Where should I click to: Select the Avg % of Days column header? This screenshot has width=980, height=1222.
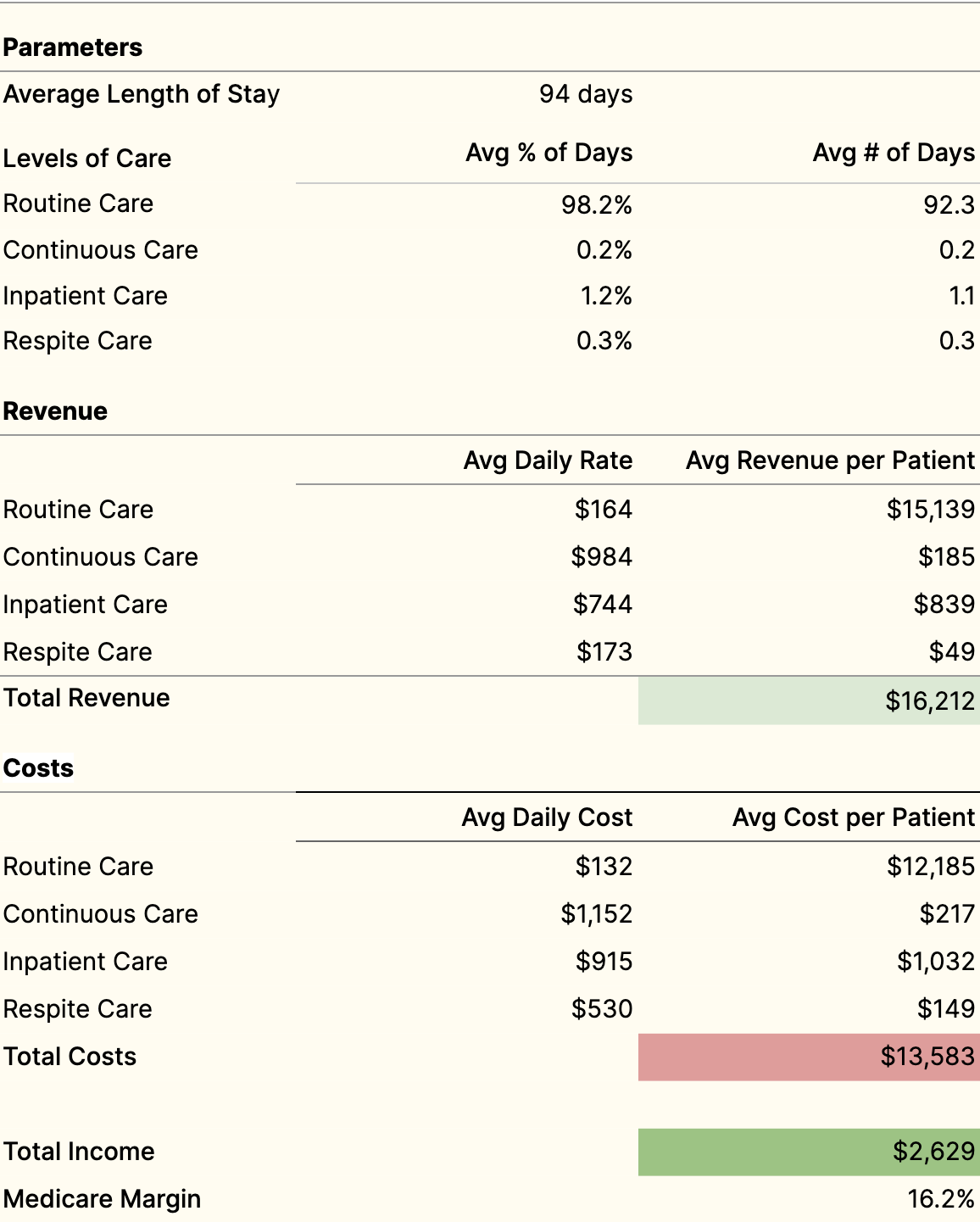pyautogui.click(x=549, y=153)
